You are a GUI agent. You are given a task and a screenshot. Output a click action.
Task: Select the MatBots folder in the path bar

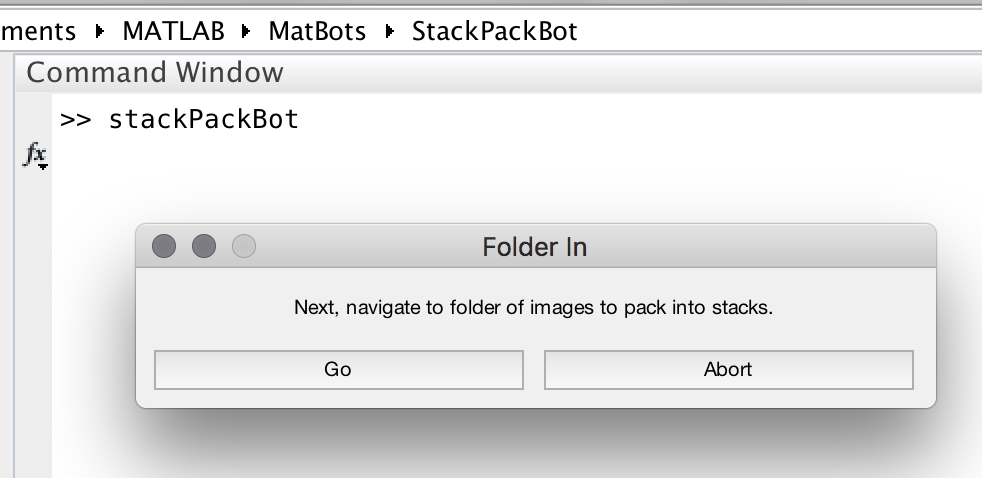click(317, 31)
